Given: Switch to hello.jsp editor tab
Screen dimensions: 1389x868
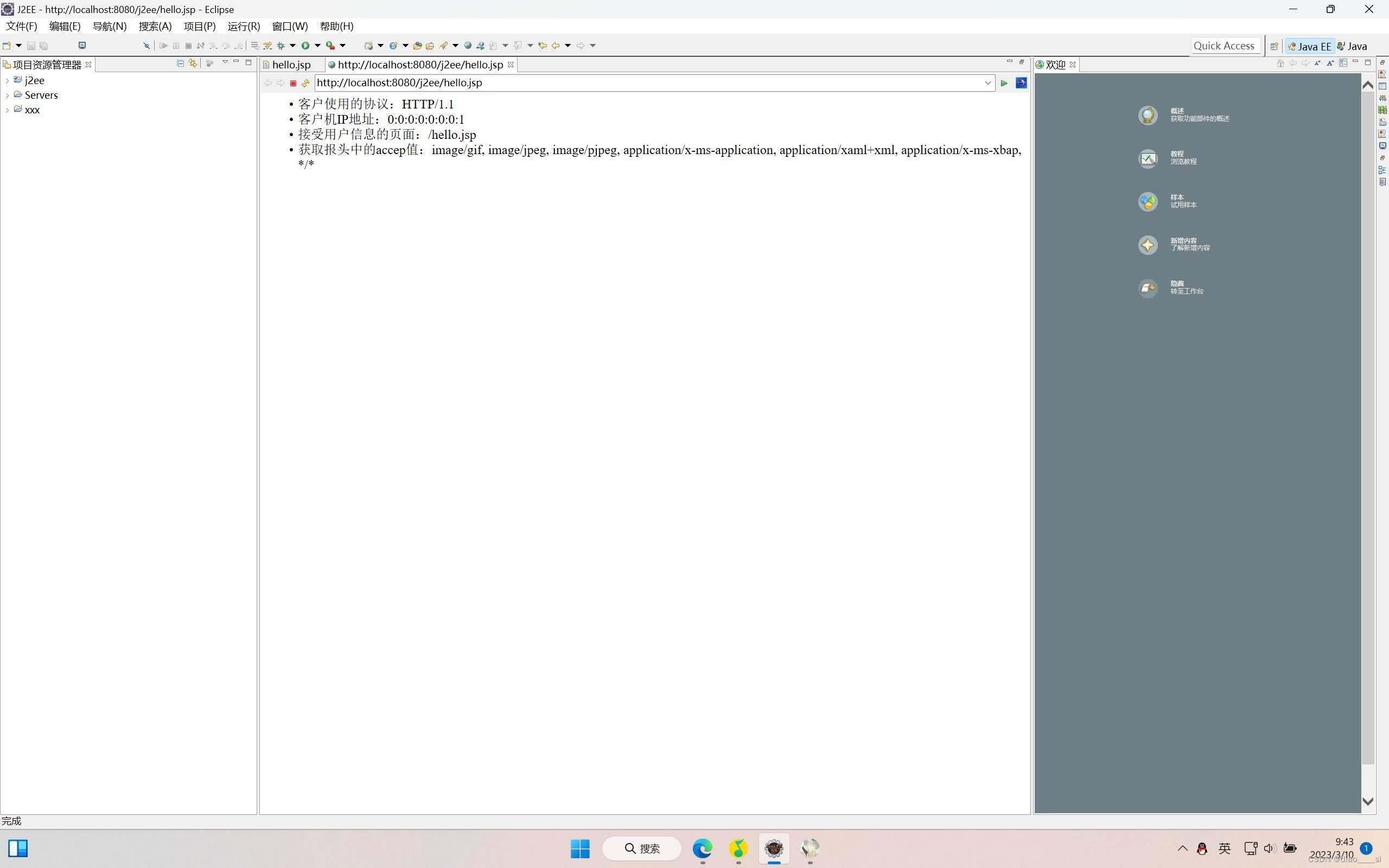Looking at the screenshot, I should coord(291,65).
